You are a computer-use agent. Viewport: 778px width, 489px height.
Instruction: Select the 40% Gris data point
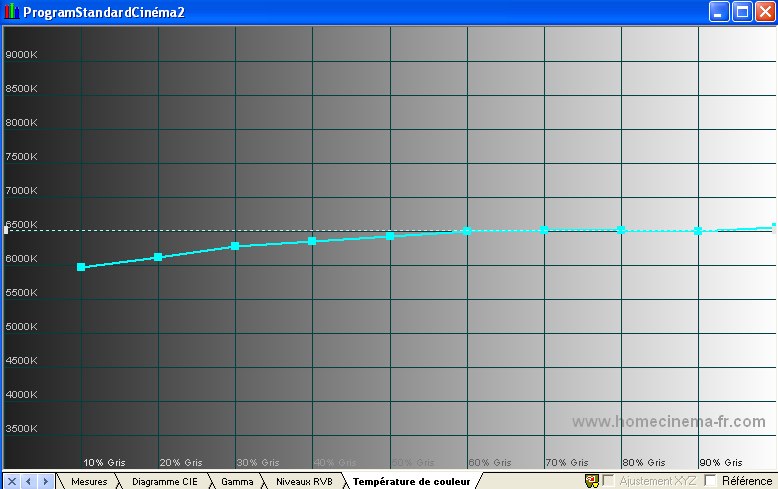pyautogui.click(x=312, y=241)
